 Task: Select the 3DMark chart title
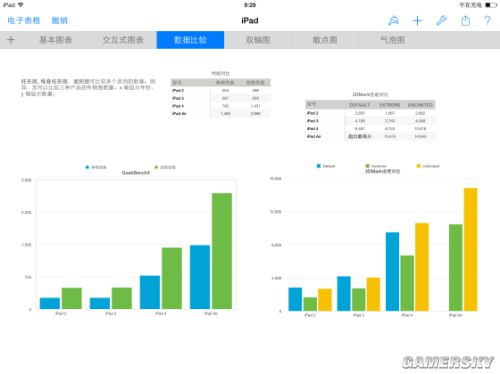tap(382, 171)
